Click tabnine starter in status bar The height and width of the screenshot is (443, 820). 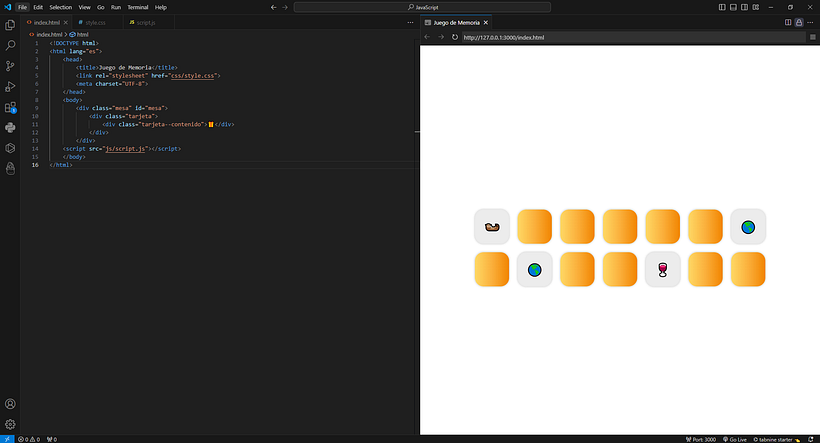[776, 439]
